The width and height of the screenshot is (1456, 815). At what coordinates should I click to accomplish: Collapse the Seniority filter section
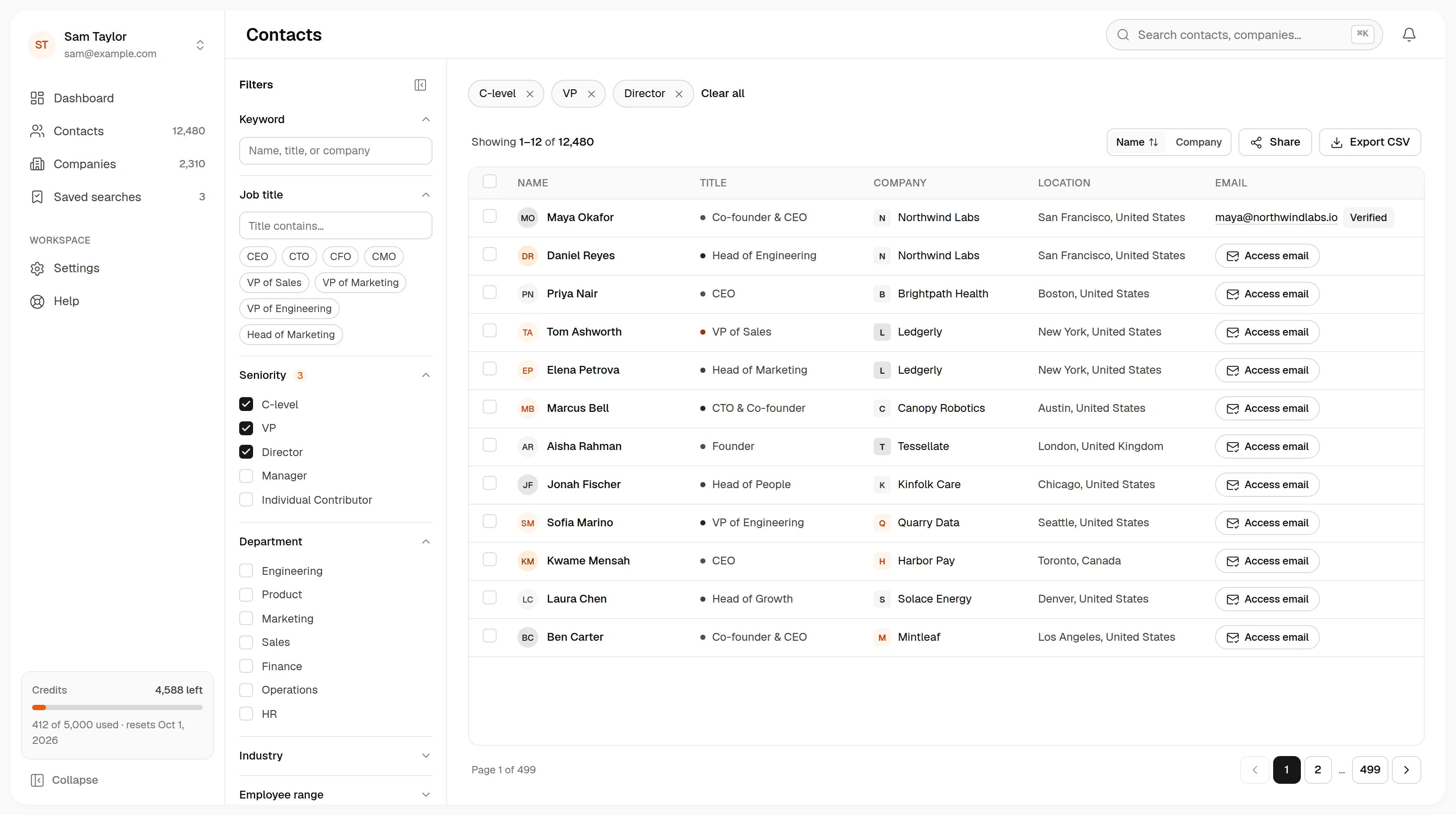(426, 375)
